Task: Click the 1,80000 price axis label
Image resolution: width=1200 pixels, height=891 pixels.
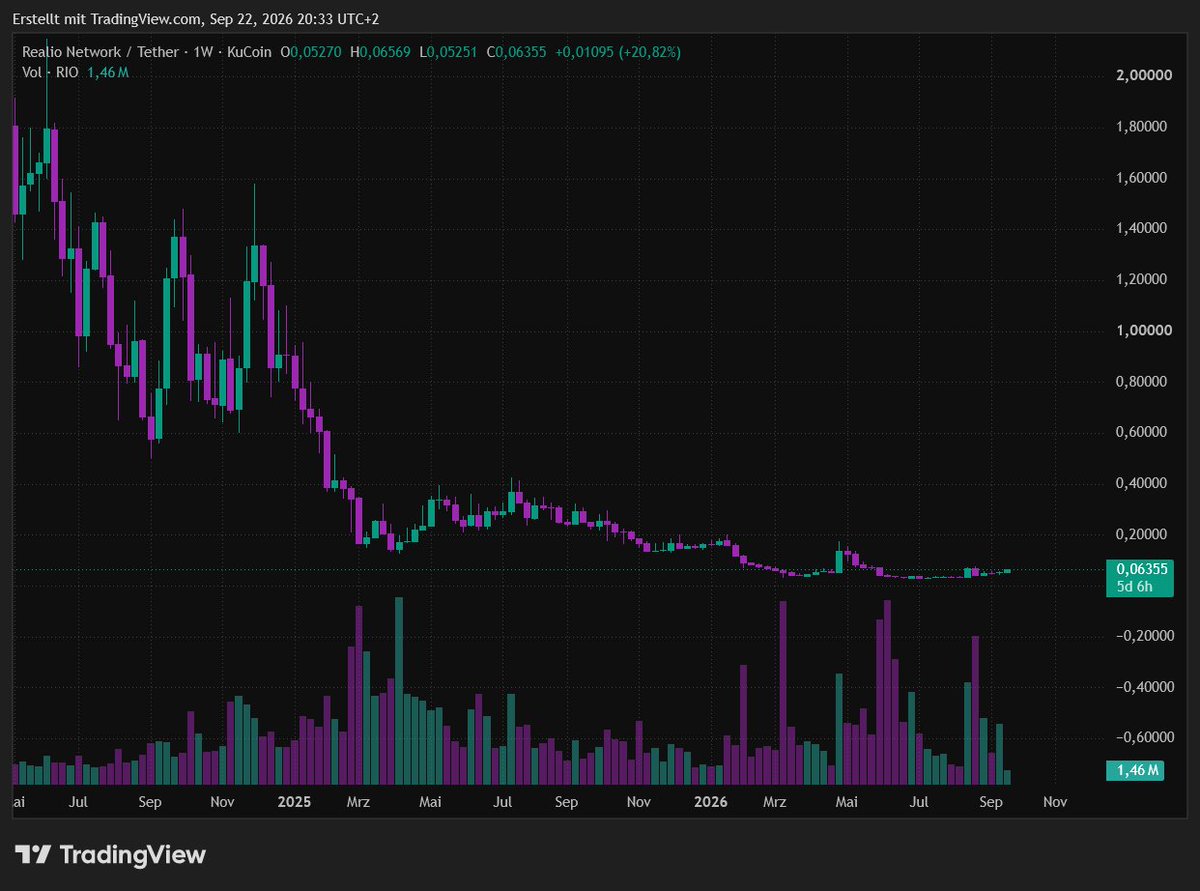Action: click(x=1142, y=127)
